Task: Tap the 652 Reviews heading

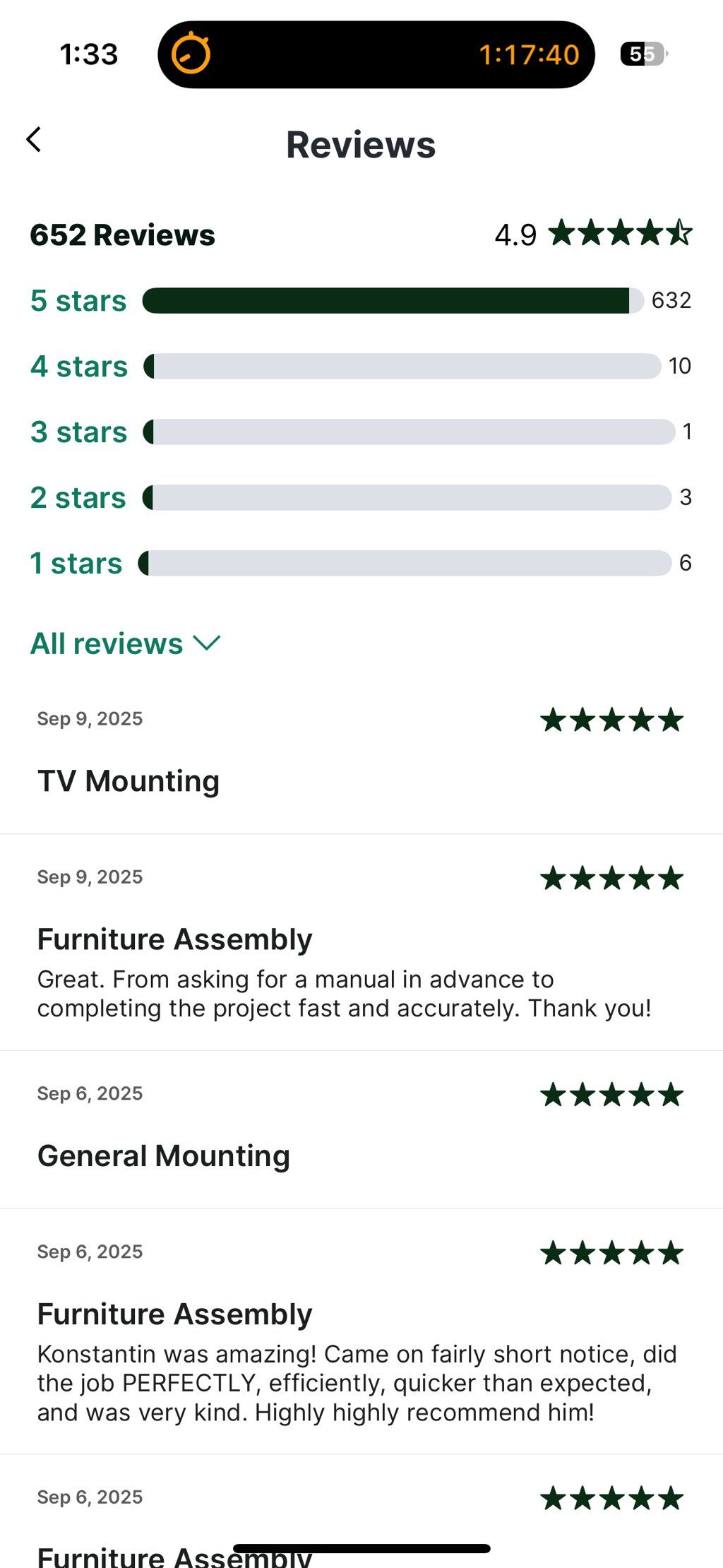Action: click(123, 235)
